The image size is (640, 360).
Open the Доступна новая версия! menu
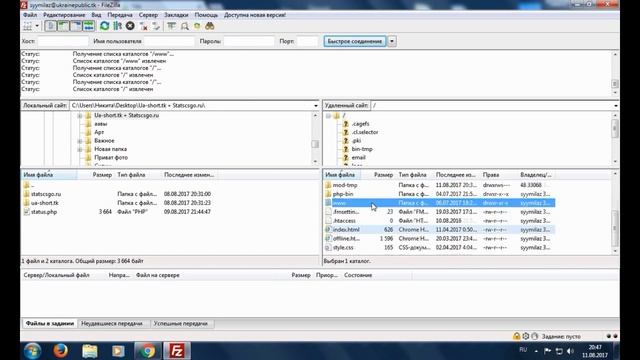255,15
